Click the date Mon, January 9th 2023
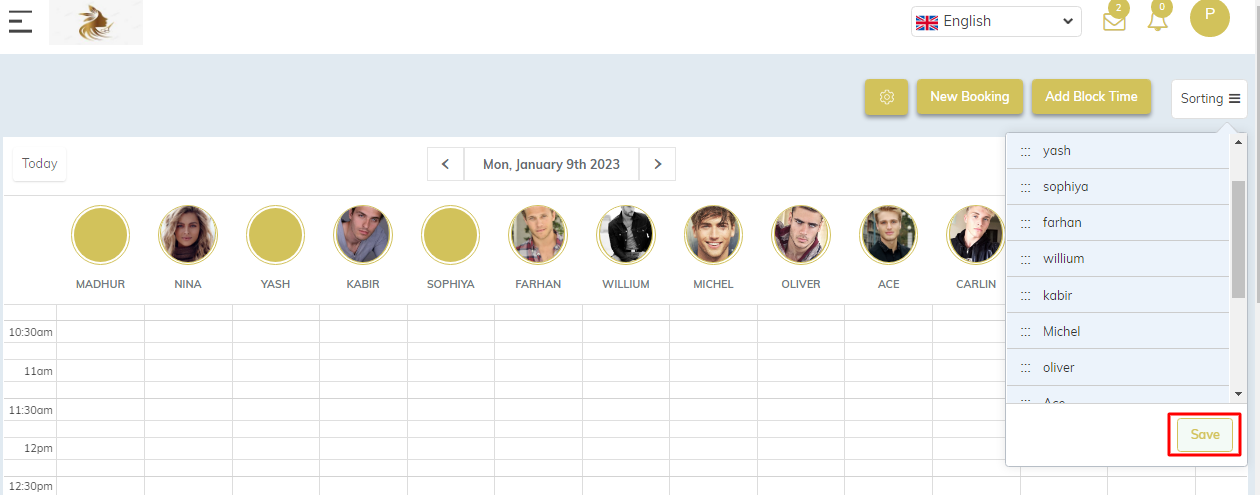This screenshot has width=1260, height=495. (551, 164)
